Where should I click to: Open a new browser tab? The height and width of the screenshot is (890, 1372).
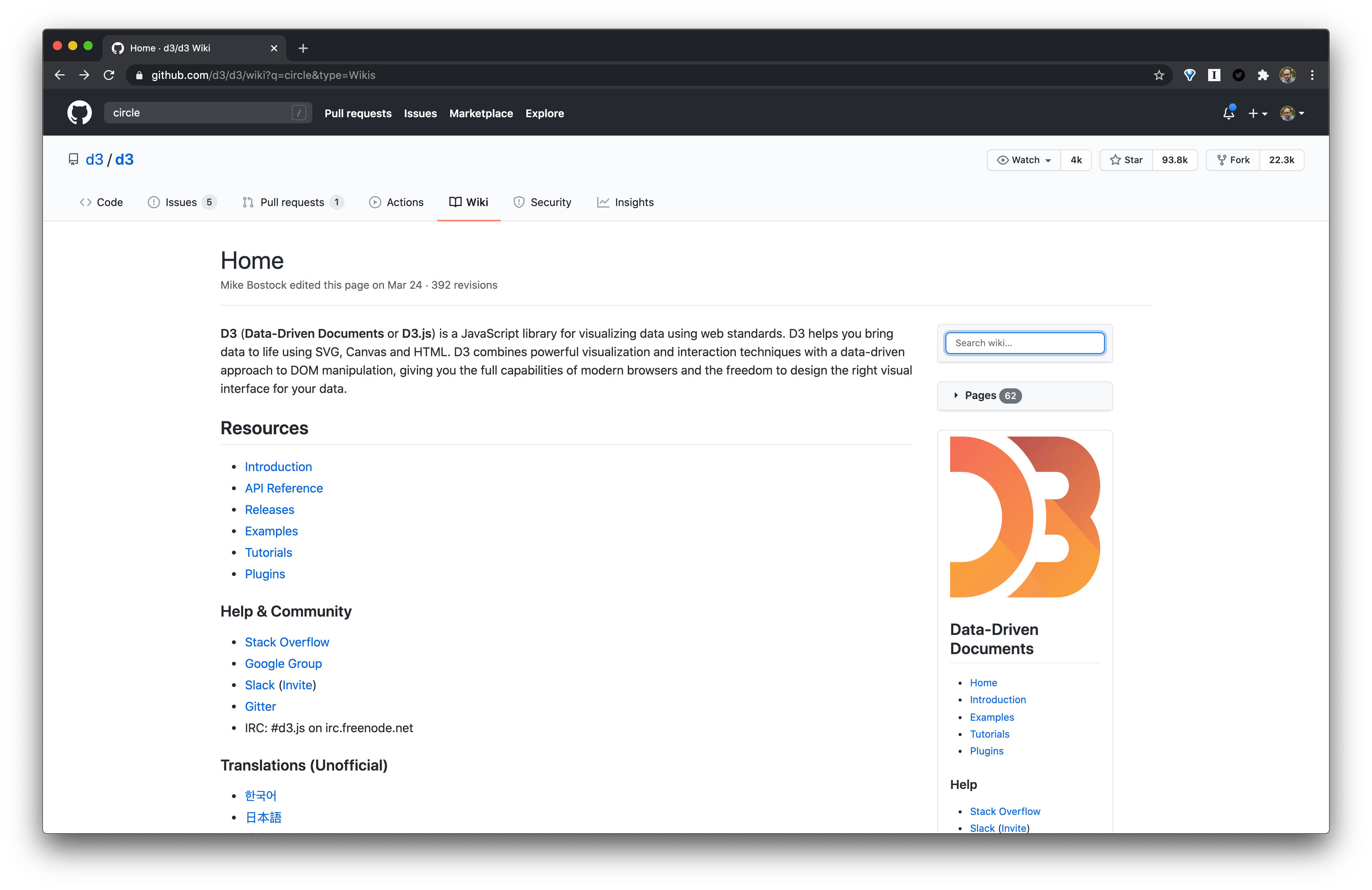coord(303,49)
